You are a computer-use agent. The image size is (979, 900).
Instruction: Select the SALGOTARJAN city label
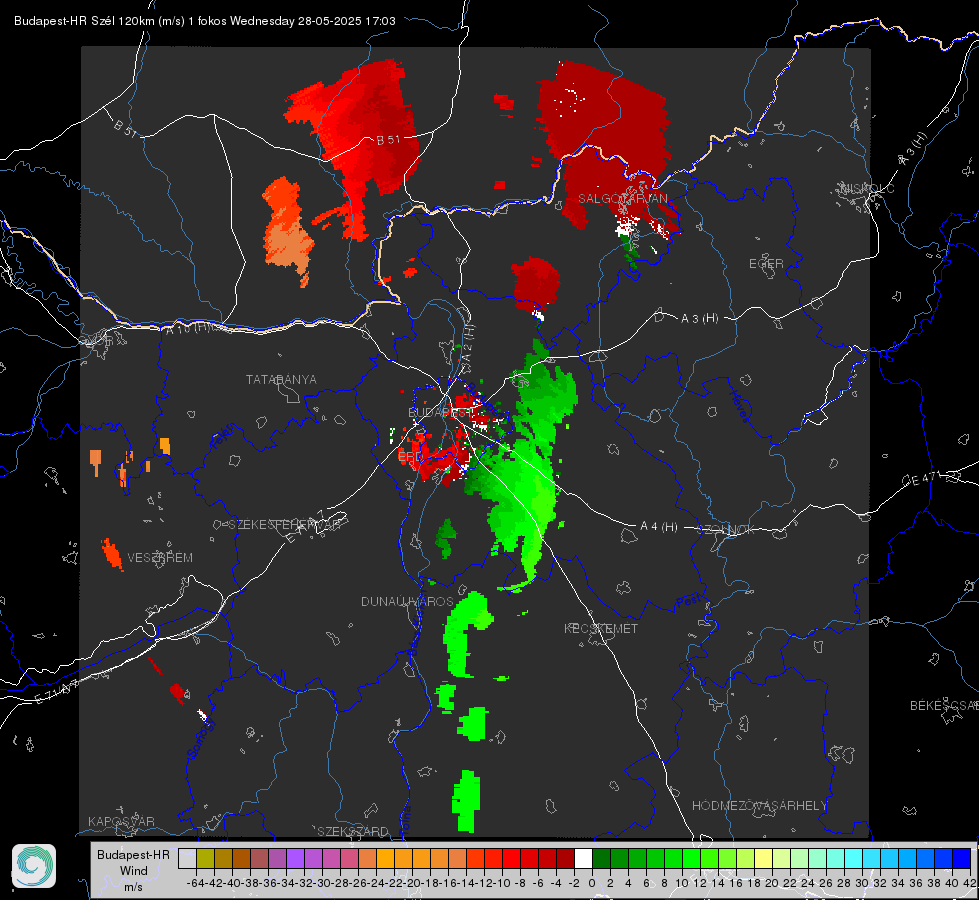coord(622,199)
